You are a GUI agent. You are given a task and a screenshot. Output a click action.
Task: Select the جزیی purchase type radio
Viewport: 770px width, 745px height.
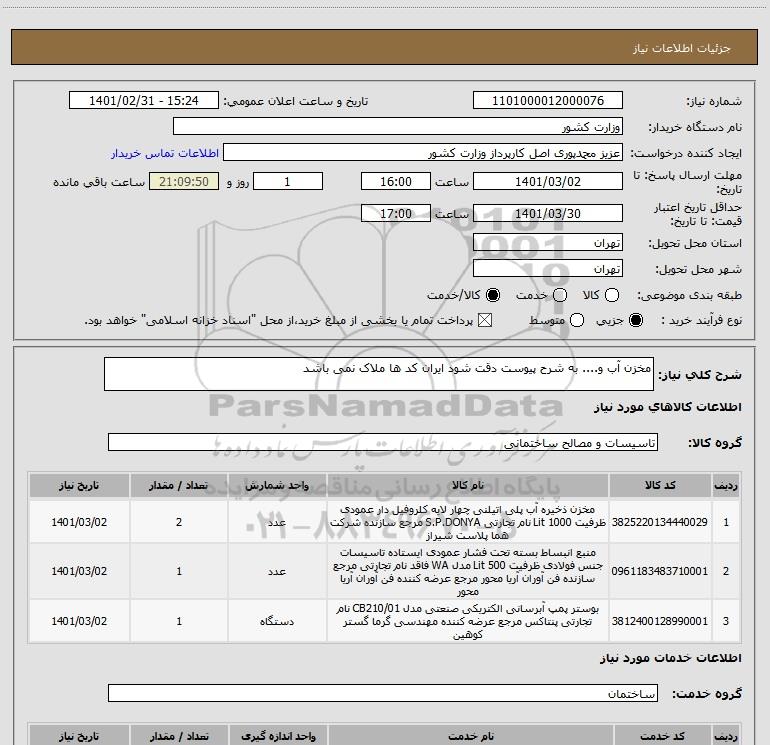[x=635, y=320]
